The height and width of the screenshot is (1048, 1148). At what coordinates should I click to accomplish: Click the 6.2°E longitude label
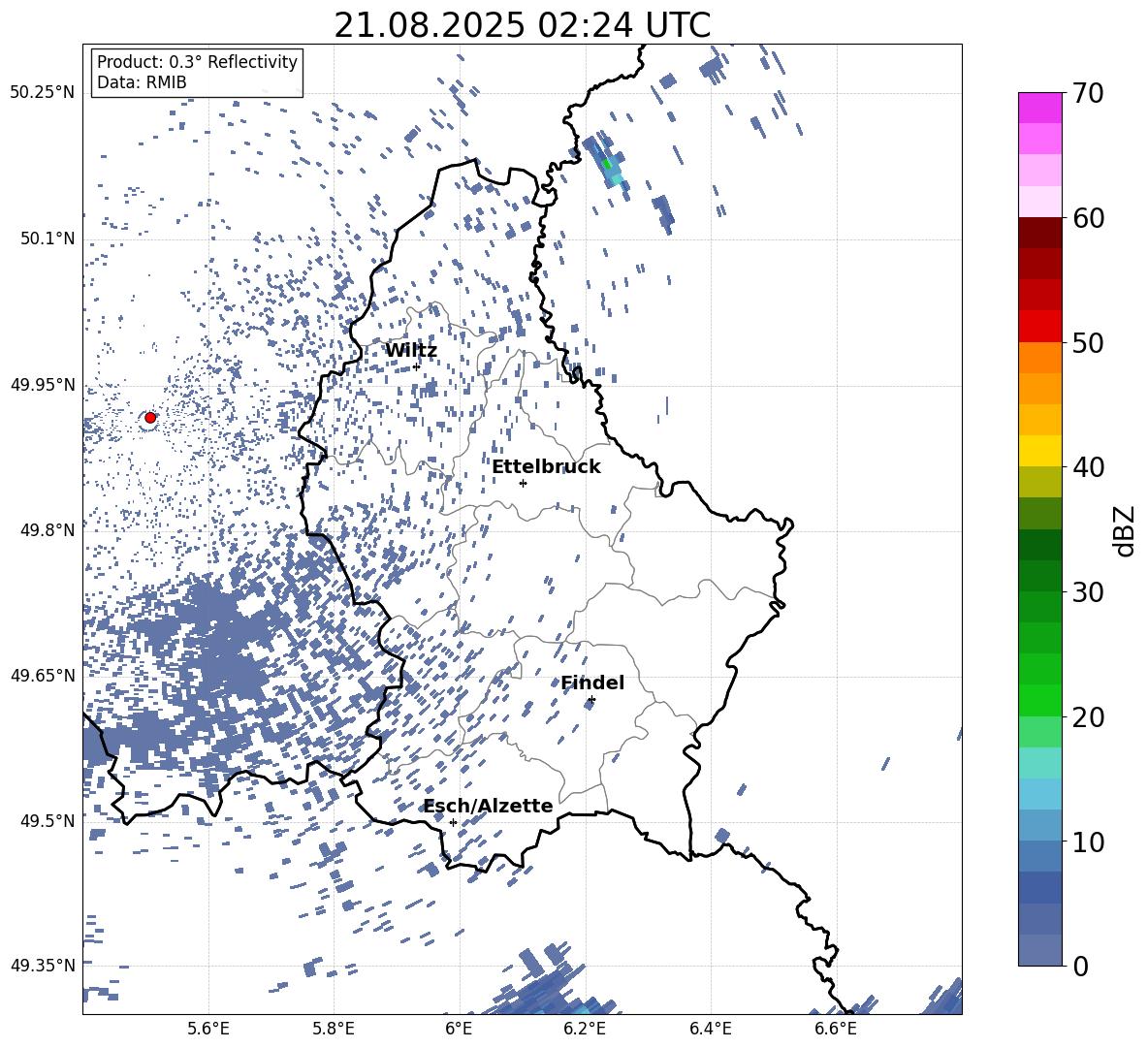(x=585, y=1029)
